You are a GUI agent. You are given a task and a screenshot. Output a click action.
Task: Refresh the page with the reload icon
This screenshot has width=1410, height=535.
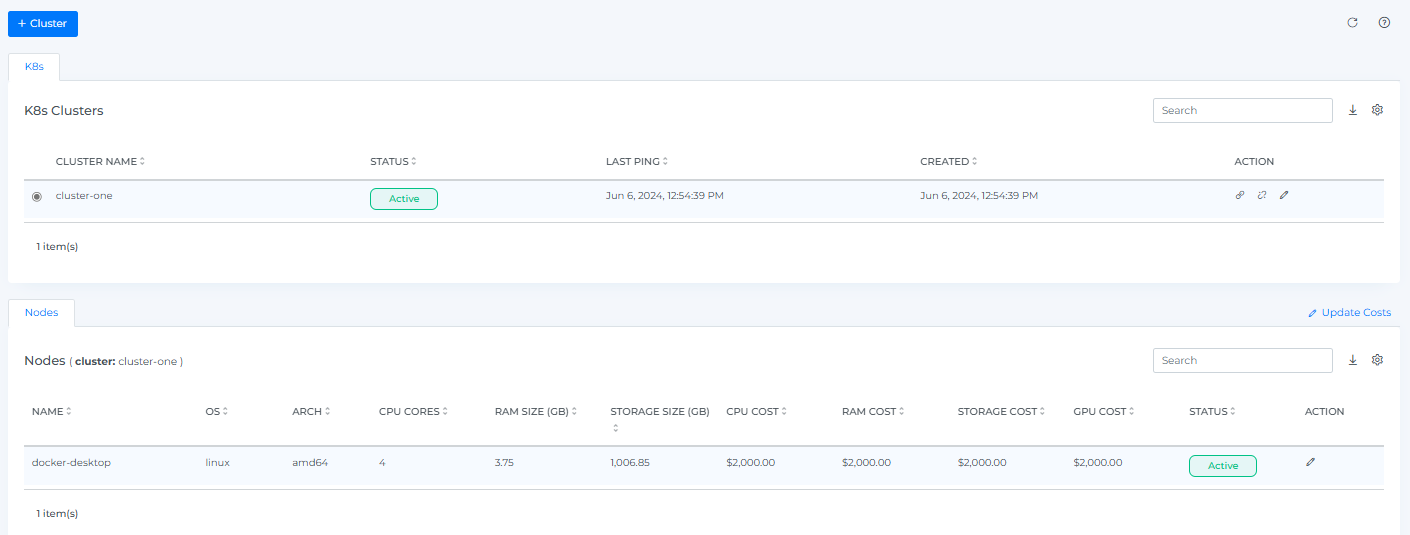tap(1352, 23)
